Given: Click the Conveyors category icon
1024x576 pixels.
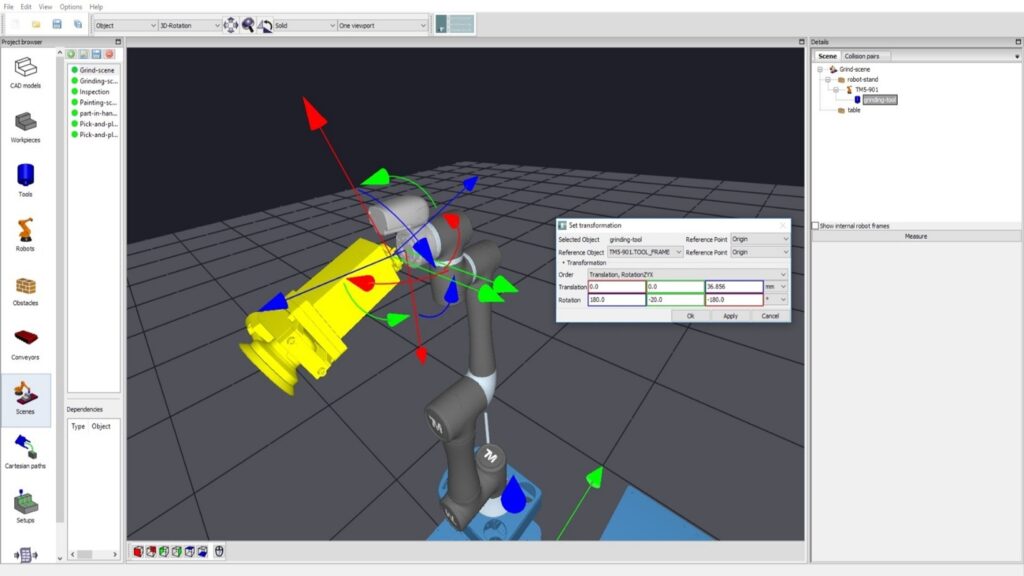Looking at the screenshot, I should (x=25, y=341).
